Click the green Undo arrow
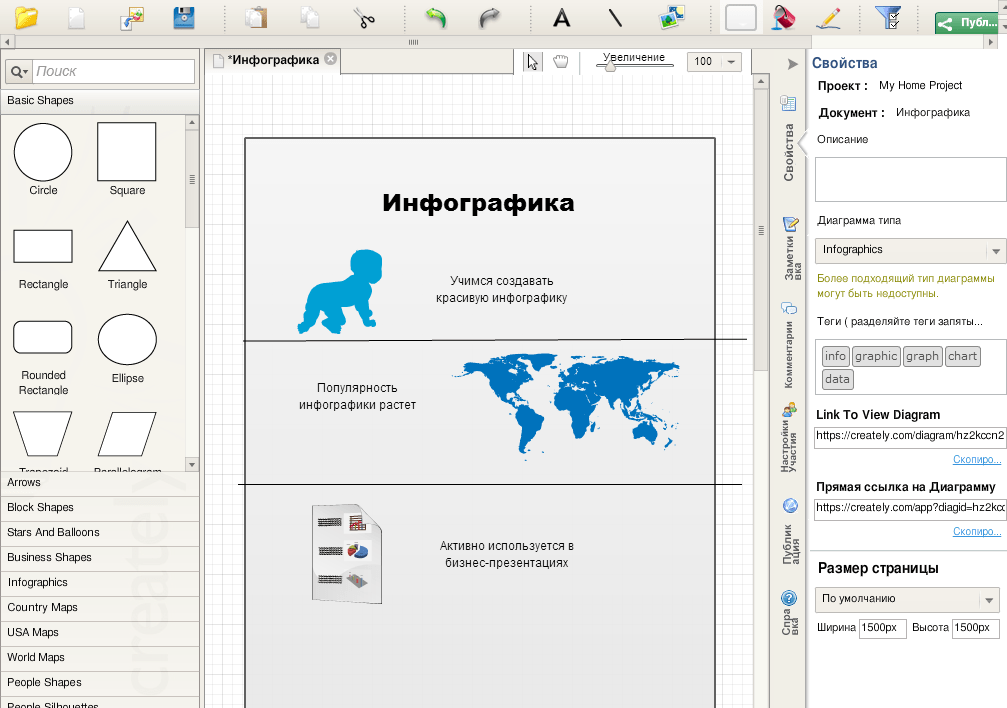The image size is (1007, 708). pos(436,17)
